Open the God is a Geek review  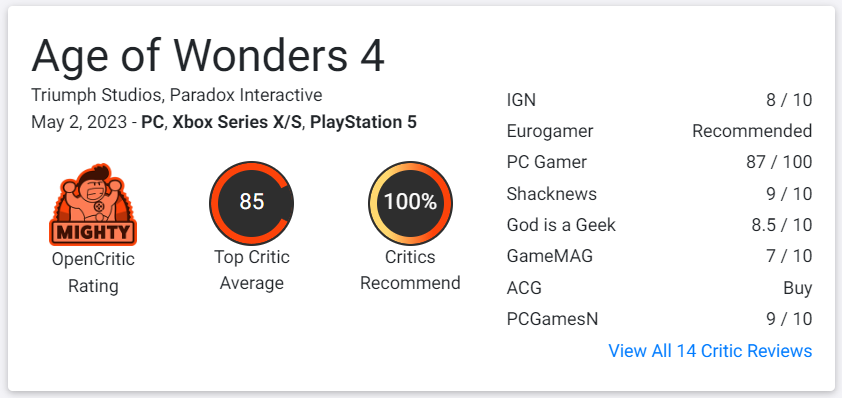click(659, 225)
